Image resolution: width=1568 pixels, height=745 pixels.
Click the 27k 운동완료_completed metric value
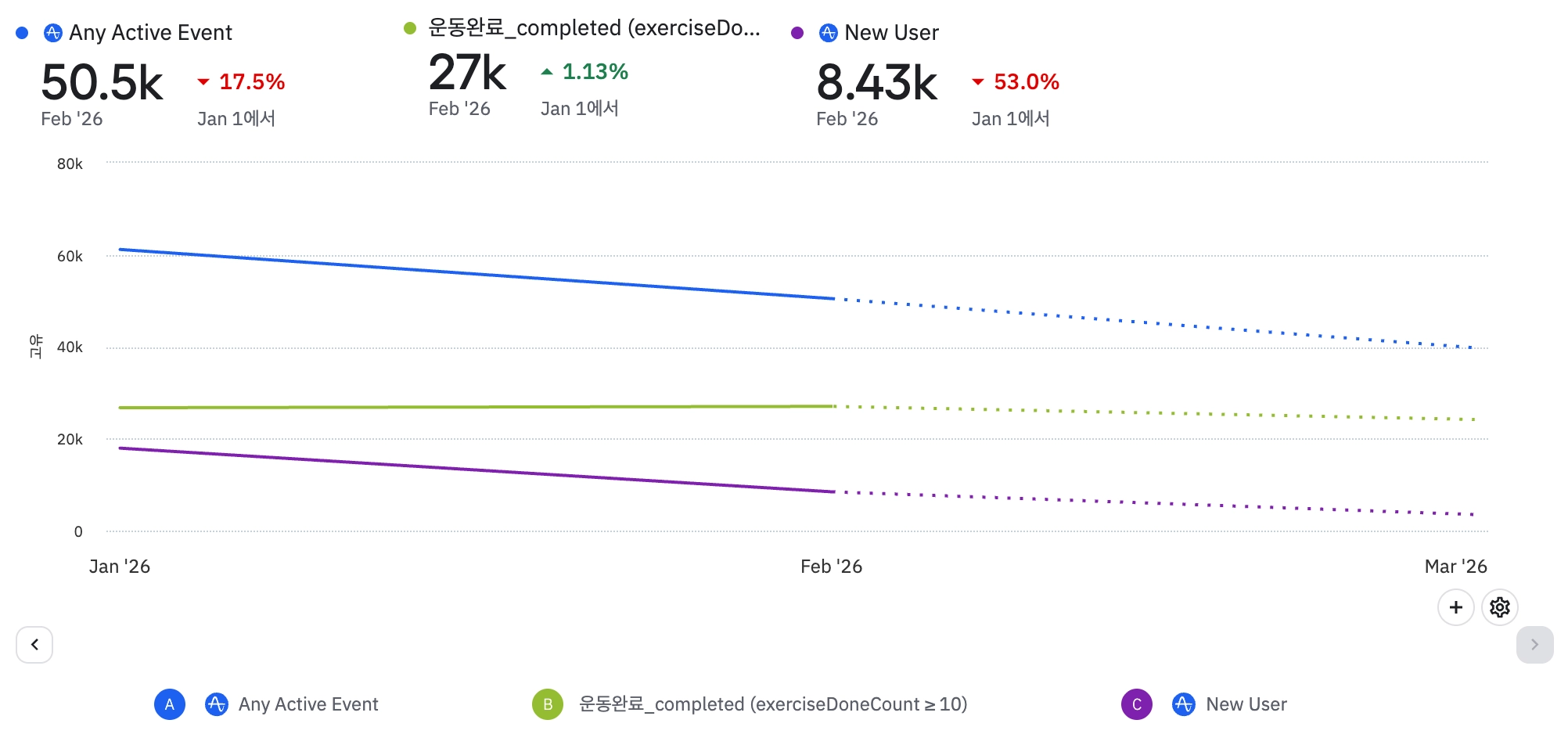[x=467, y=73]
